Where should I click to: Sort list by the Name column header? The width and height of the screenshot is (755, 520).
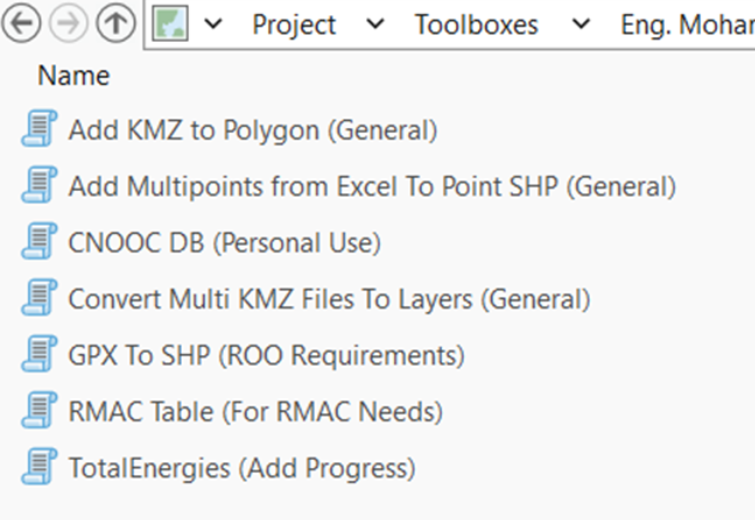(x=73, y=75)
